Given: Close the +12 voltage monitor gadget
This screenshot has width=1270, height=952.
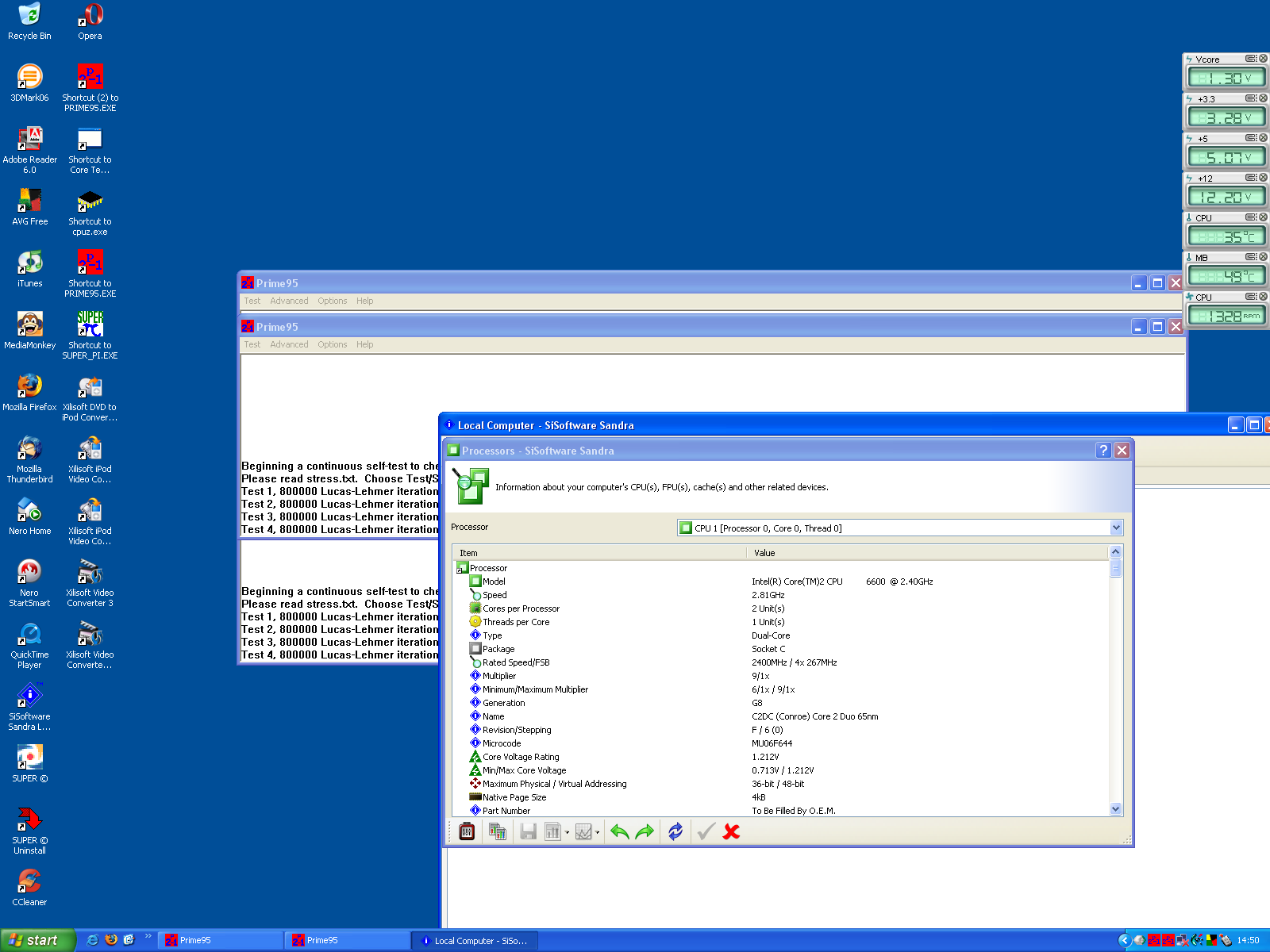Looking at the screenshot, I should point(1263,178).
